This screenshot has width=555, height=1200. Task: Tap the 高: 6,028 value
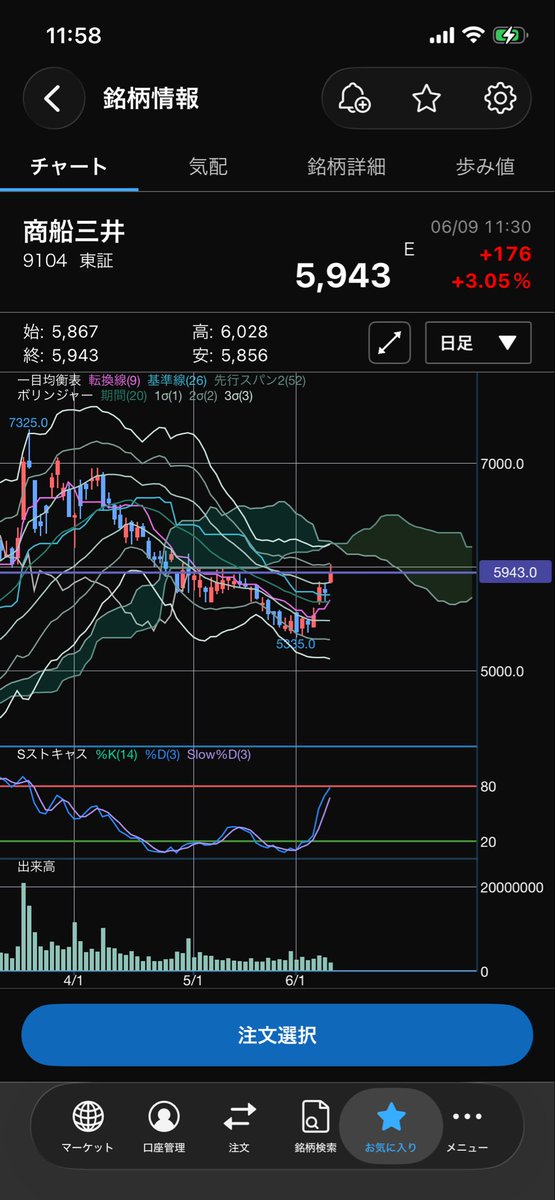pos(230,332)
